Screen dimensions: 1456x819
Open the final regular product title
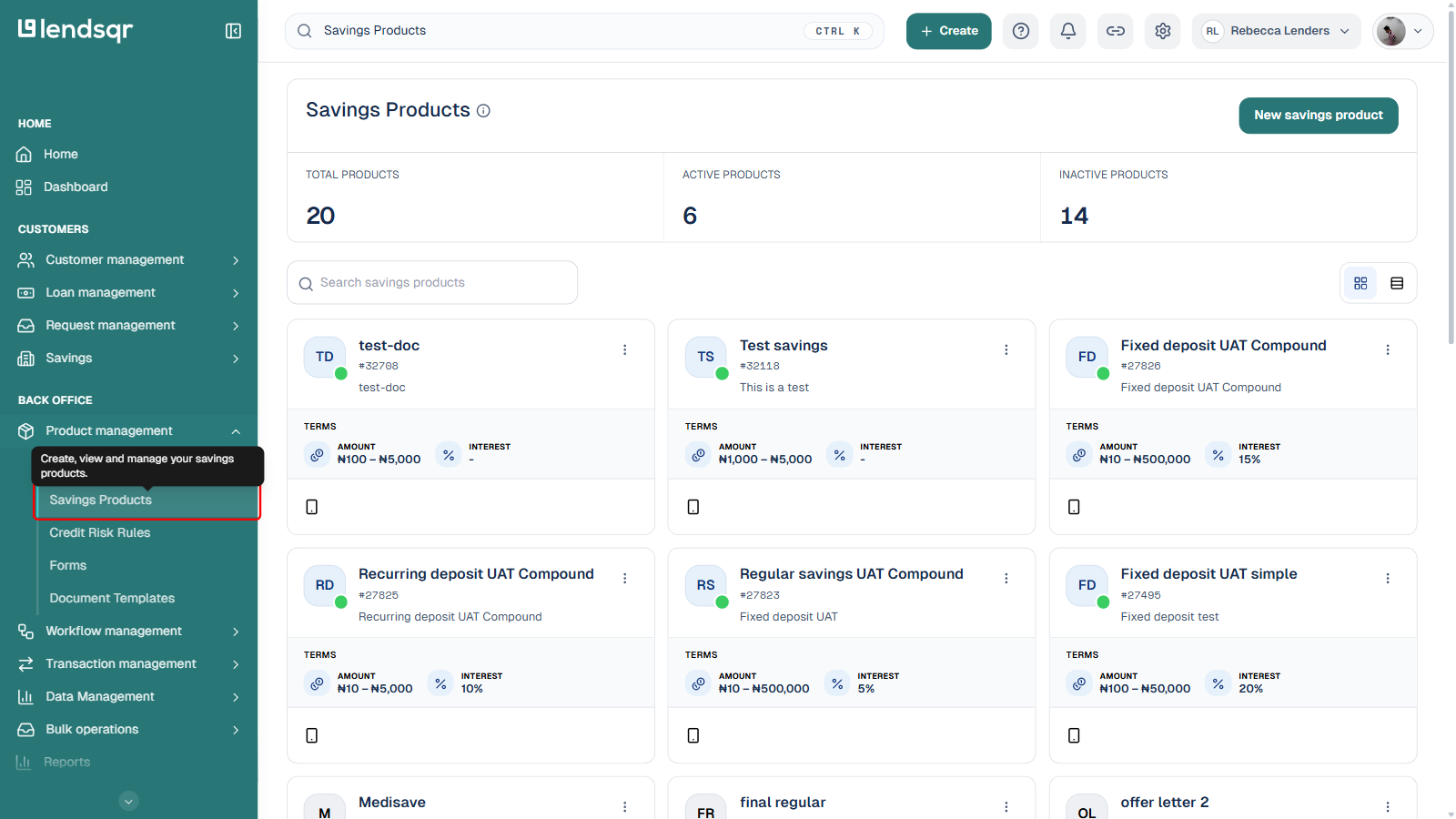coord(783,803)
